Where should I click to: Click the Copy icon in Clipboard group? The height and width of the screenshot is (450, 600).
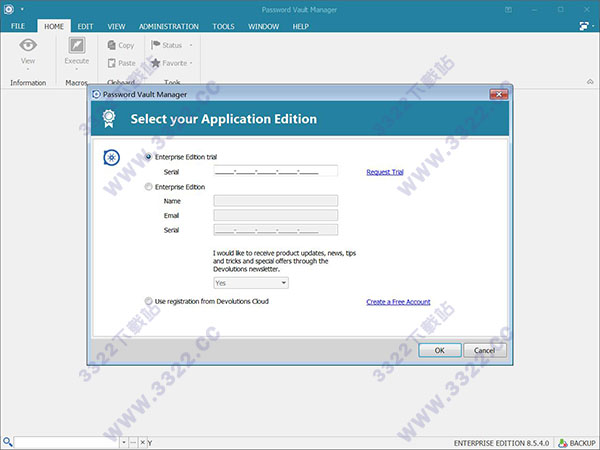point(111,45)
